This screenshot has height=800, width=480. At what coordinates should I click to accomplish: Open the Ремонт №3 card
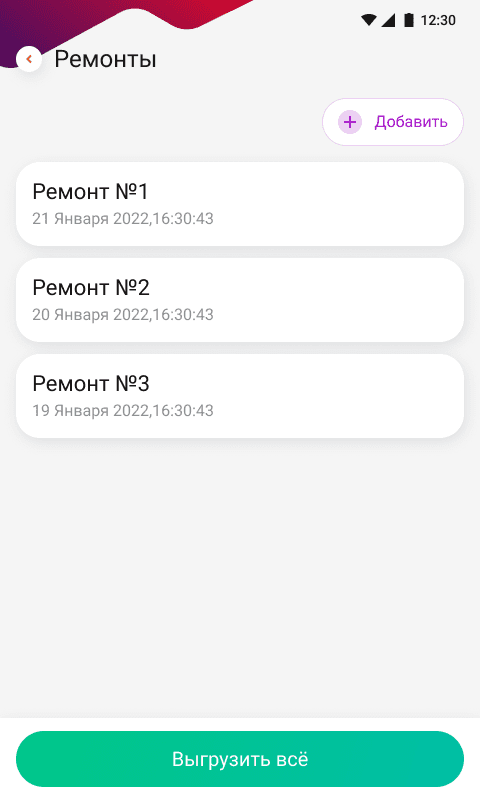[240, 396]
